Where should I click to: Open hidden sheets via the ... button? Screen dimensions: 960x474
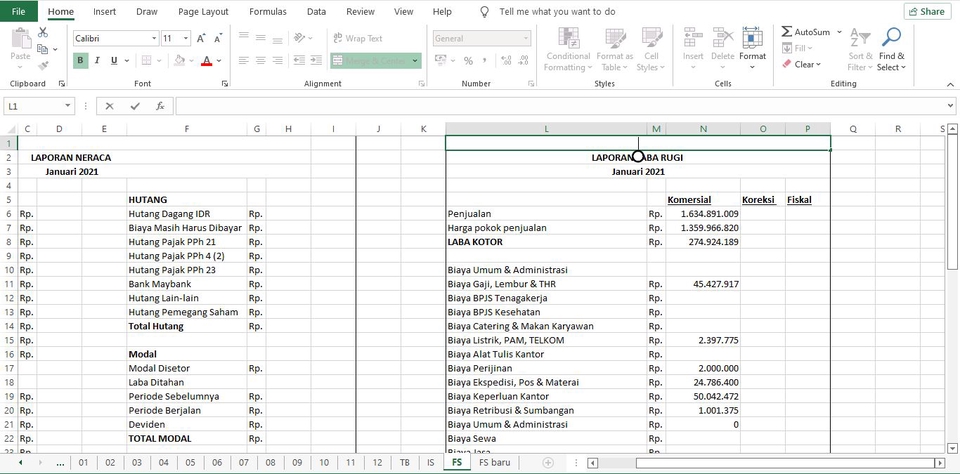click(60, 463)
